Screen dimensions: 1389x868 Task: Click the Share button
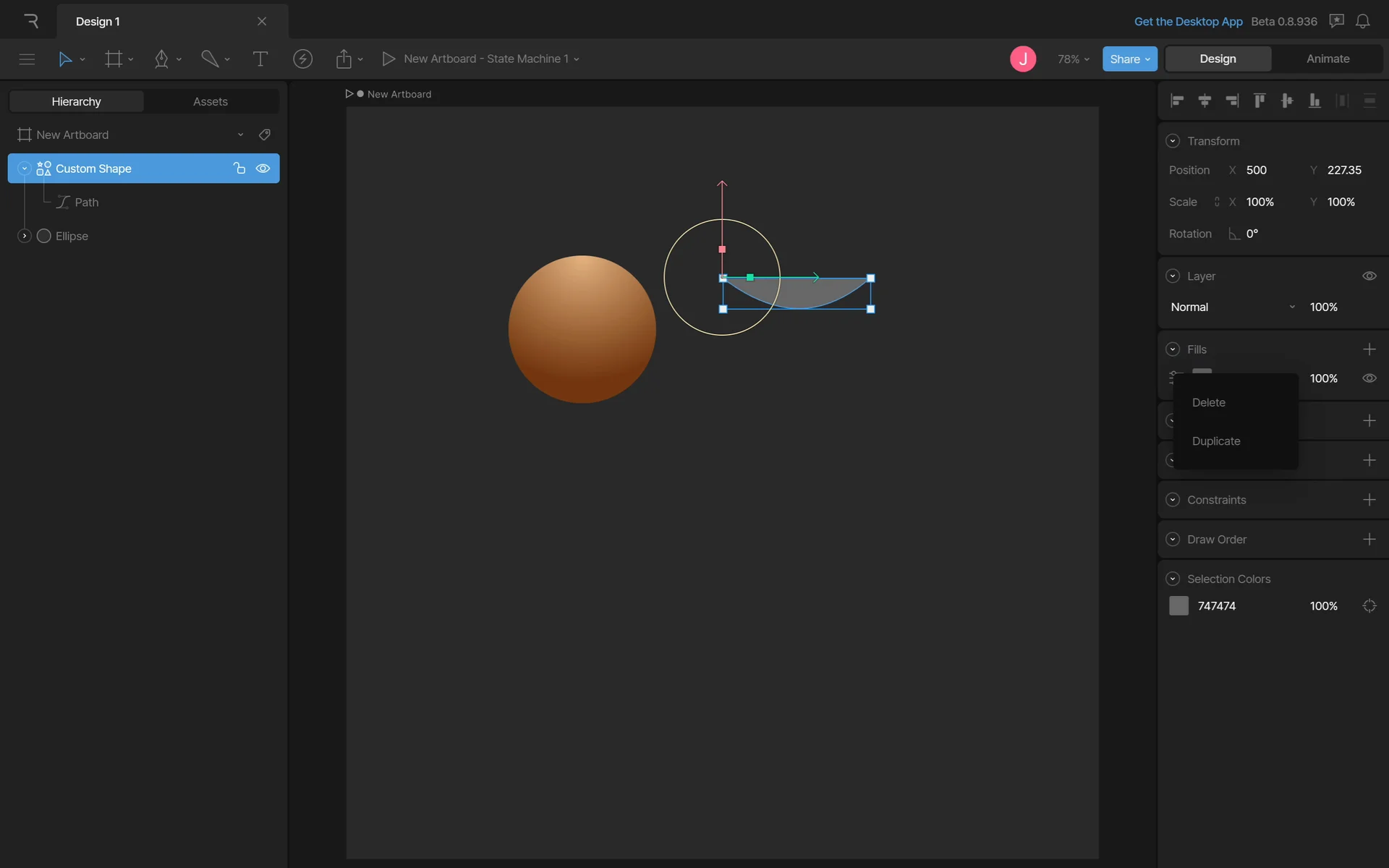(1129, 59)
